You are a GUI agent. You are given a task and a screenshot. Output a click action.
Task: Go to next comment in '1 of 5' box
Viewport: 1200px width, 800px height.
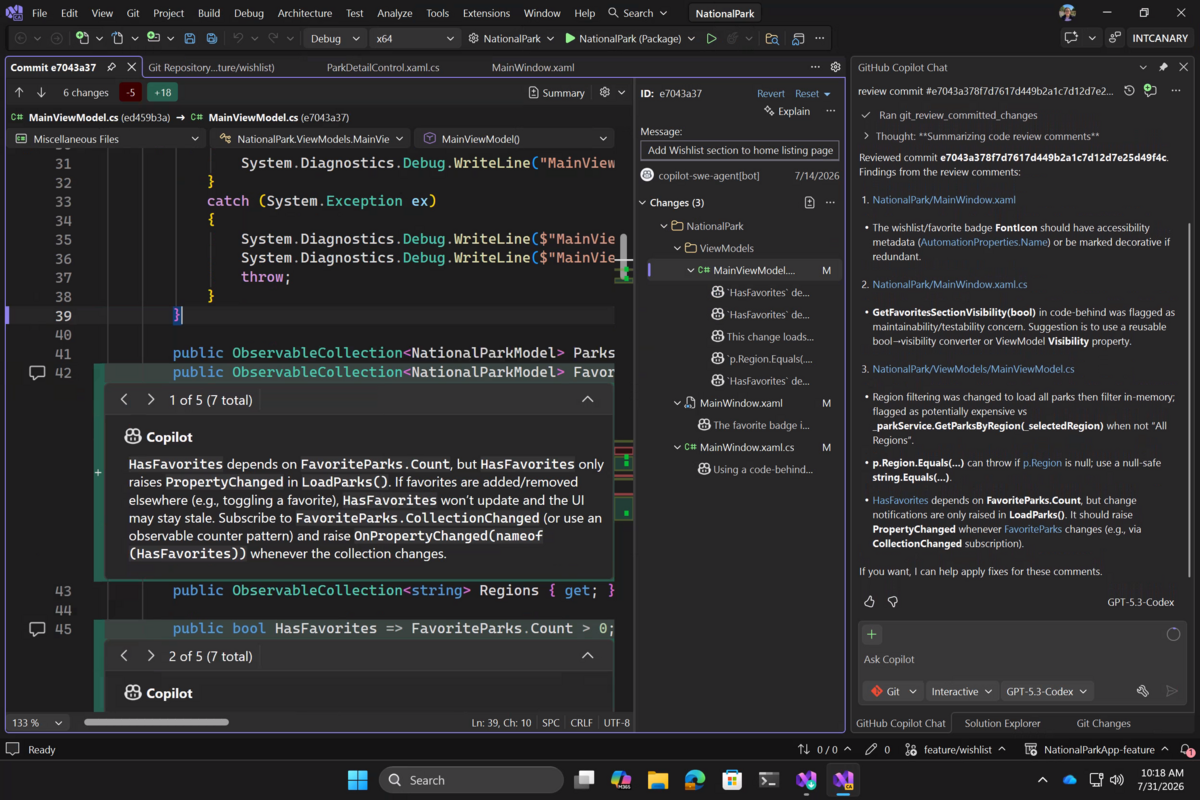[x=150, y=399]
